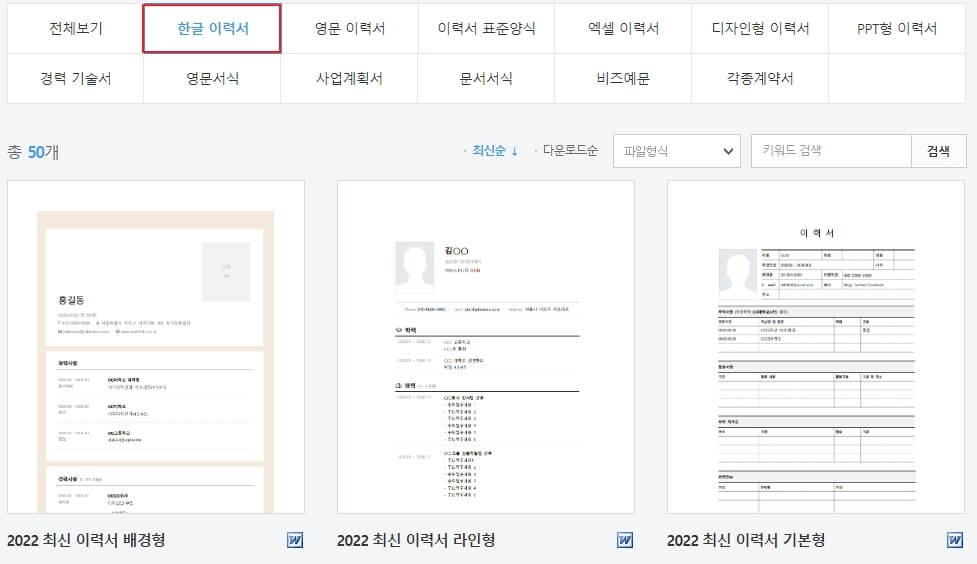
Task: Select the 각종계약서 category
Action: point(760,79)
